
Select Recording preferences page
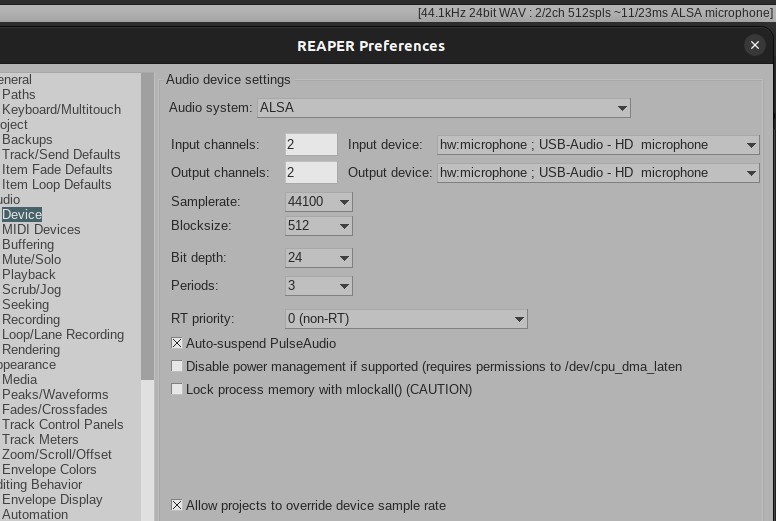pos(31,320)
